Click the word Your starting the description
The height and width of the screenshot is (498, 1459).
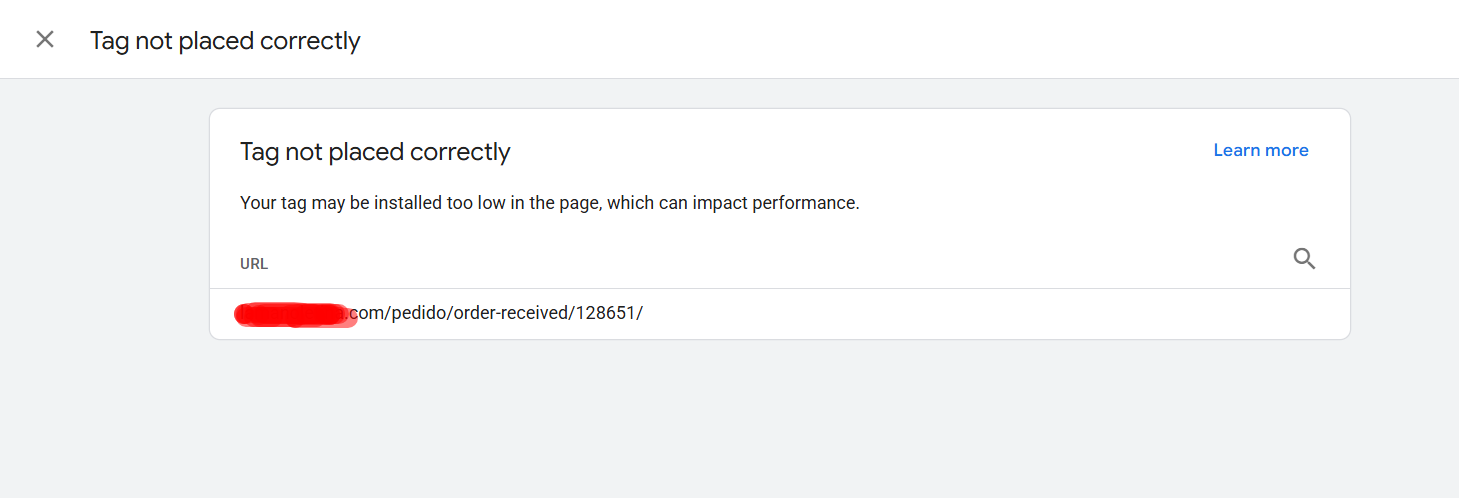click(257, 203)
